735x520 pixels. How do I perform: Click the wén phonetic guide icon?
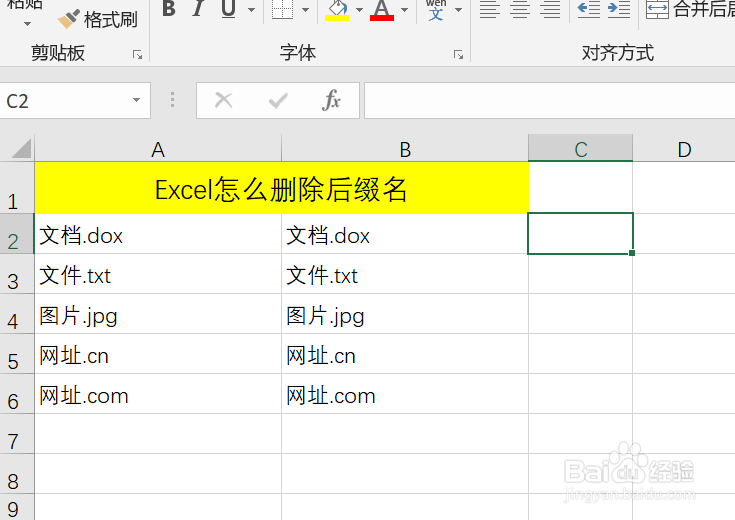pos(436,9)
